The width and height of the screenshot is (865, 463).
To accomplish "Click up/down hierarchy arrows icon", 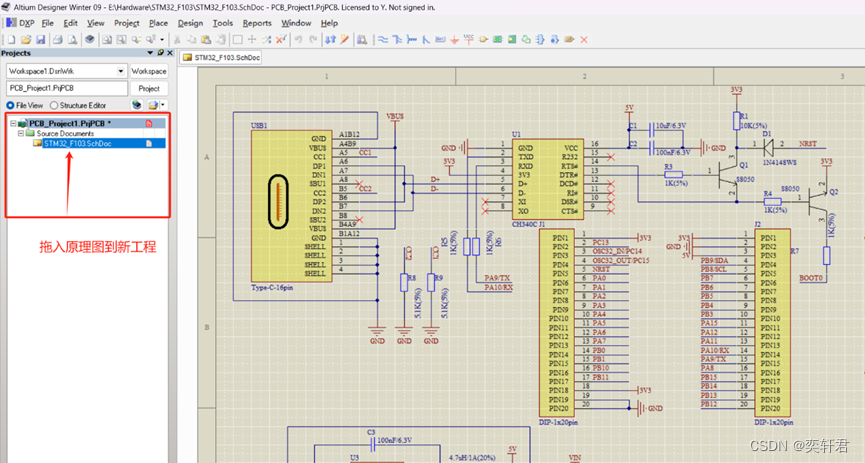I will click(x=330, y=40).
